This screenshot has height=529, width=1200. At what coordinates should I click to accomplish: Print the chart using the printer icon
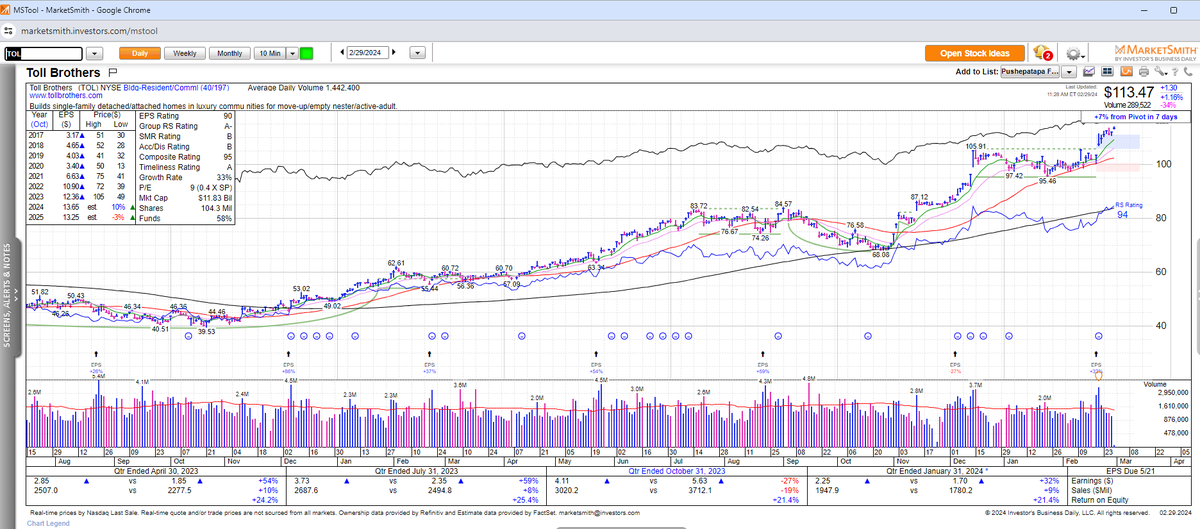click(1145, 72)
